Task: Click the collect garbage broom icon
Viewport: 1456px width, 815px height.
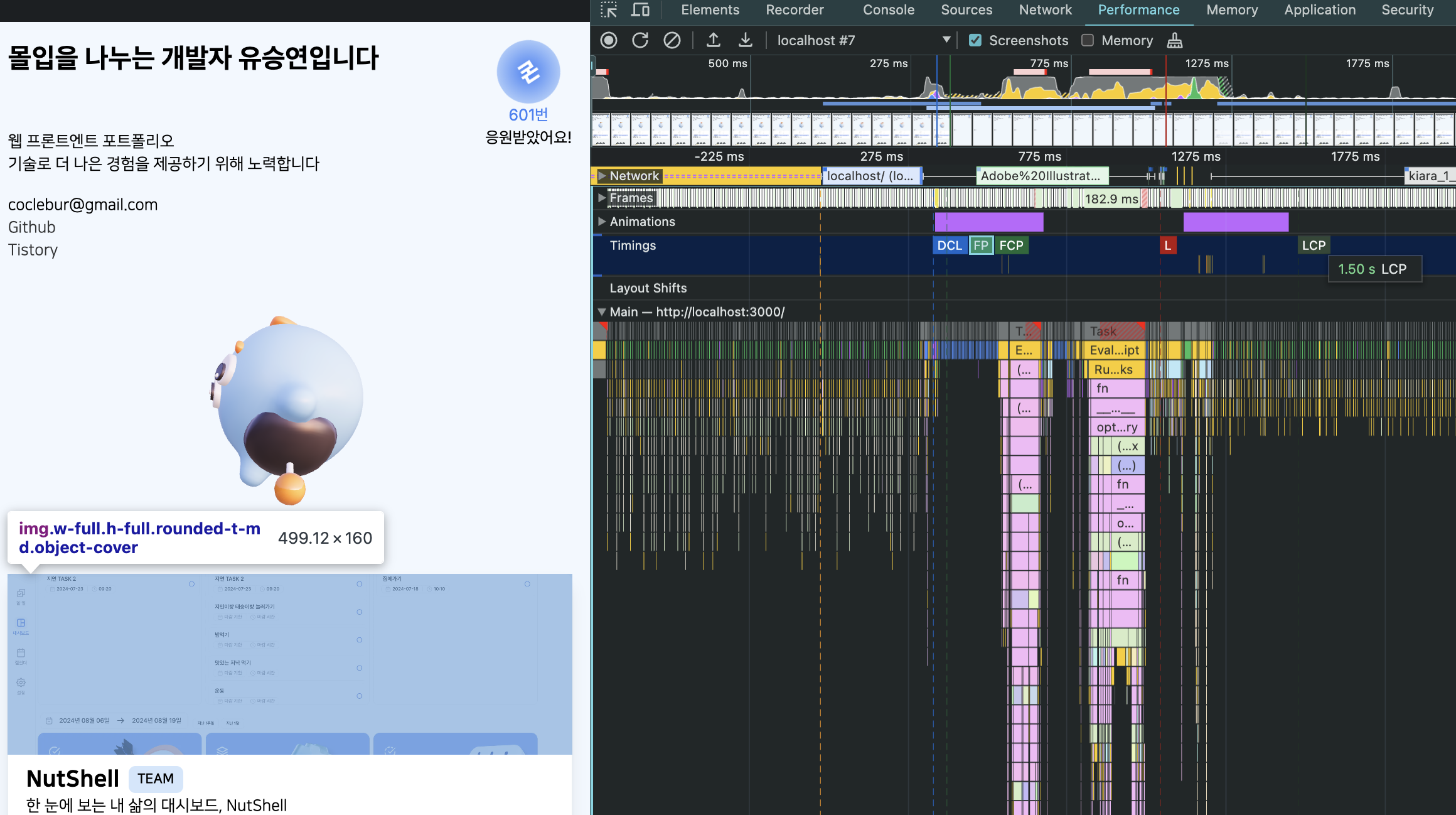Action: pos(1174,40)
